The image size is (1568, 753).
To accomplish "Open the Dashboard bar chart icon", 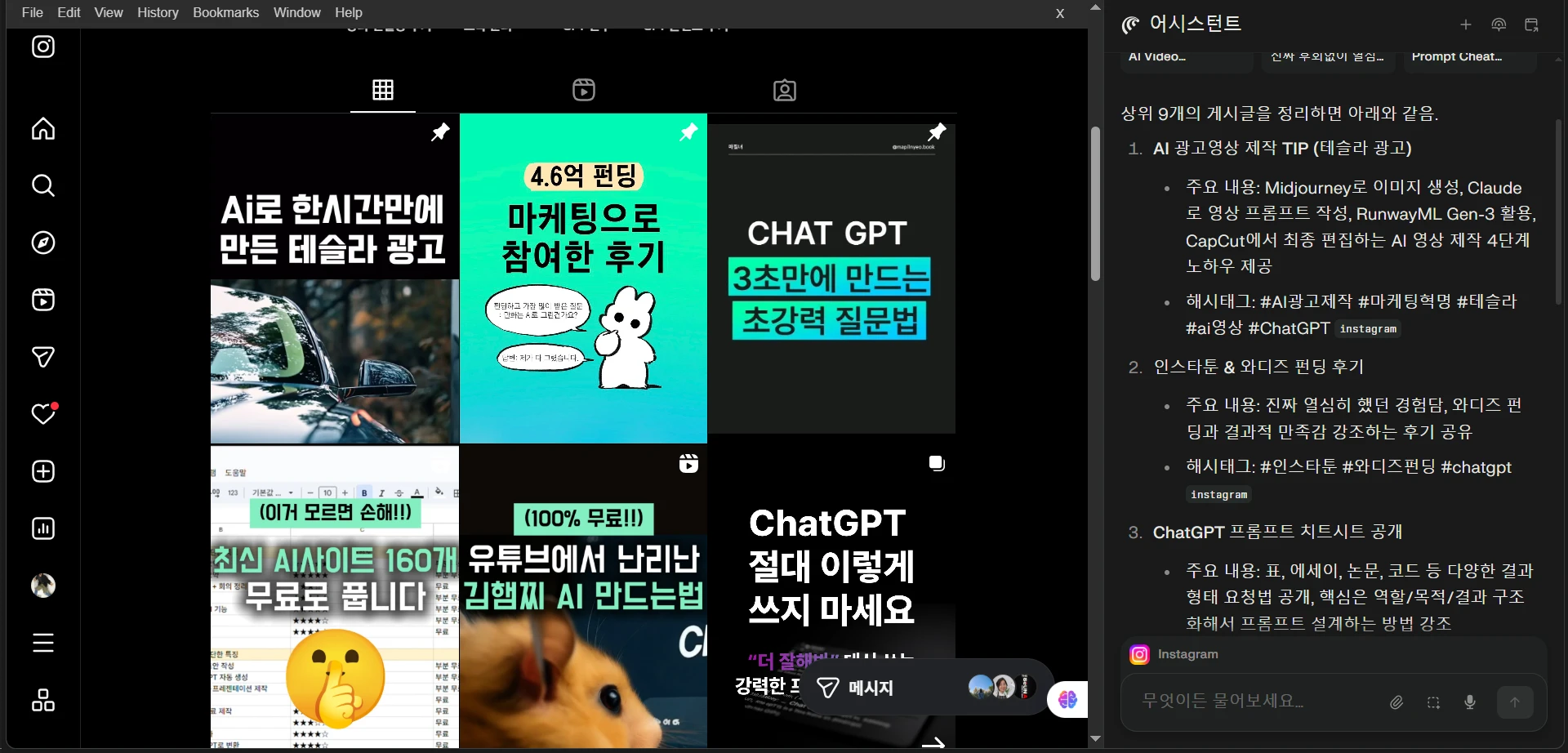I will tap(43, 529).
